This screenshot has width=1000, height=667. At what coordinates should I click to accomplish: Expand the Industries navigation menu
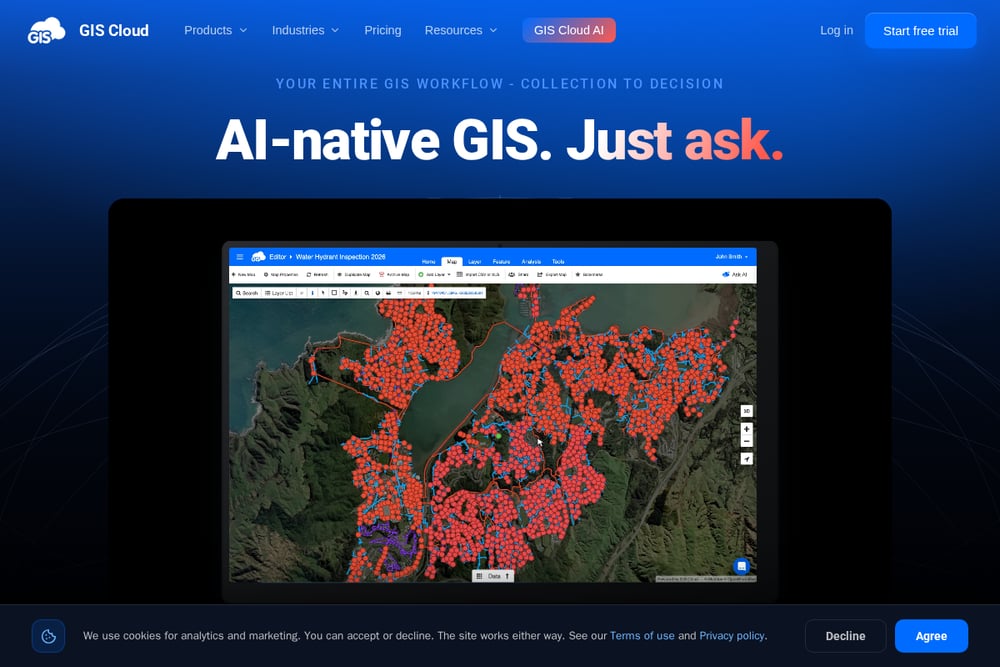pyautogui.click(x=305, y=30)
